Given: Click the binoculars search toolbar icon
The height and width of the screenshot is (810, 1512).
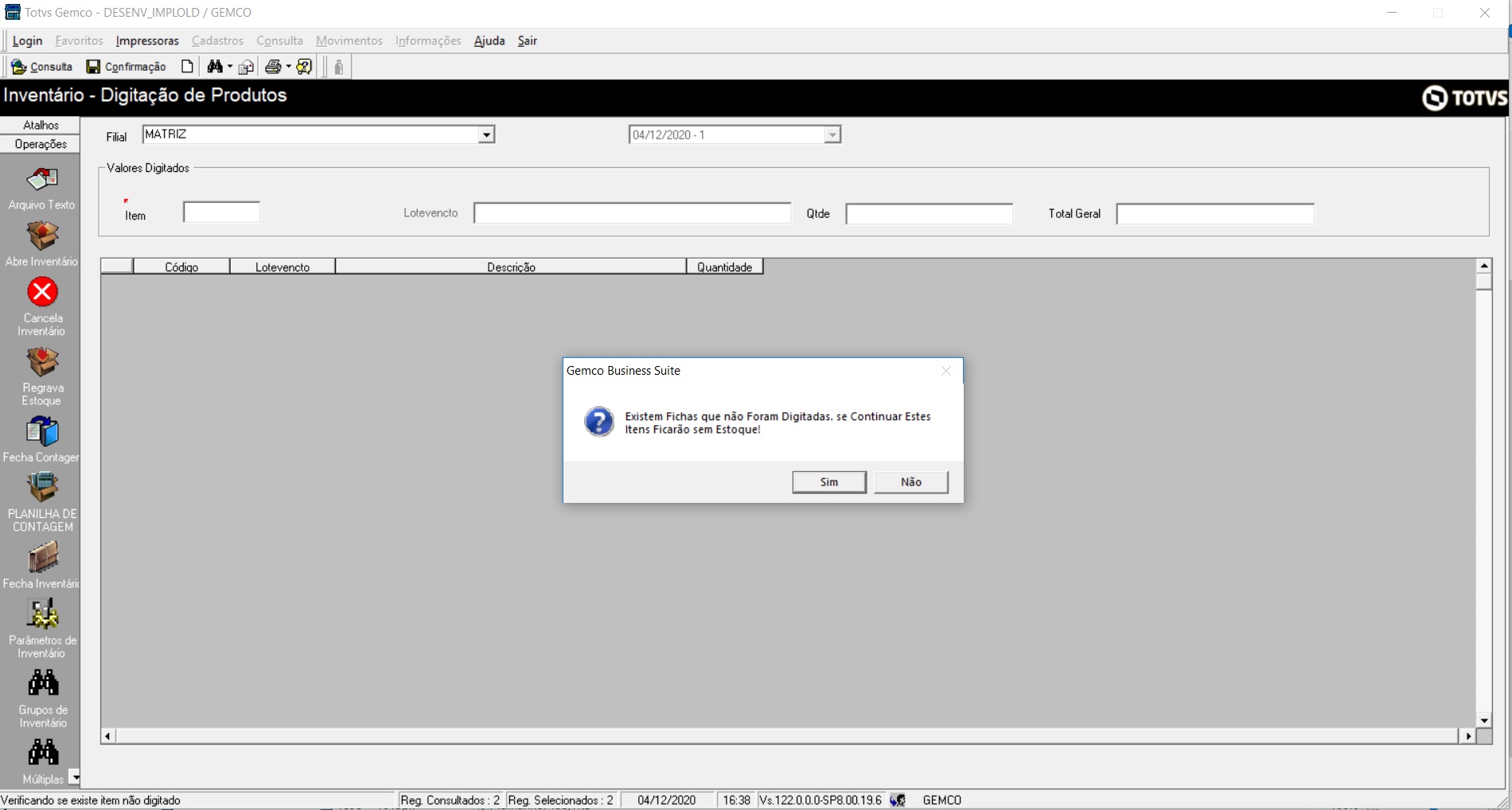Looking at the screenshot, I should point(215,67).
